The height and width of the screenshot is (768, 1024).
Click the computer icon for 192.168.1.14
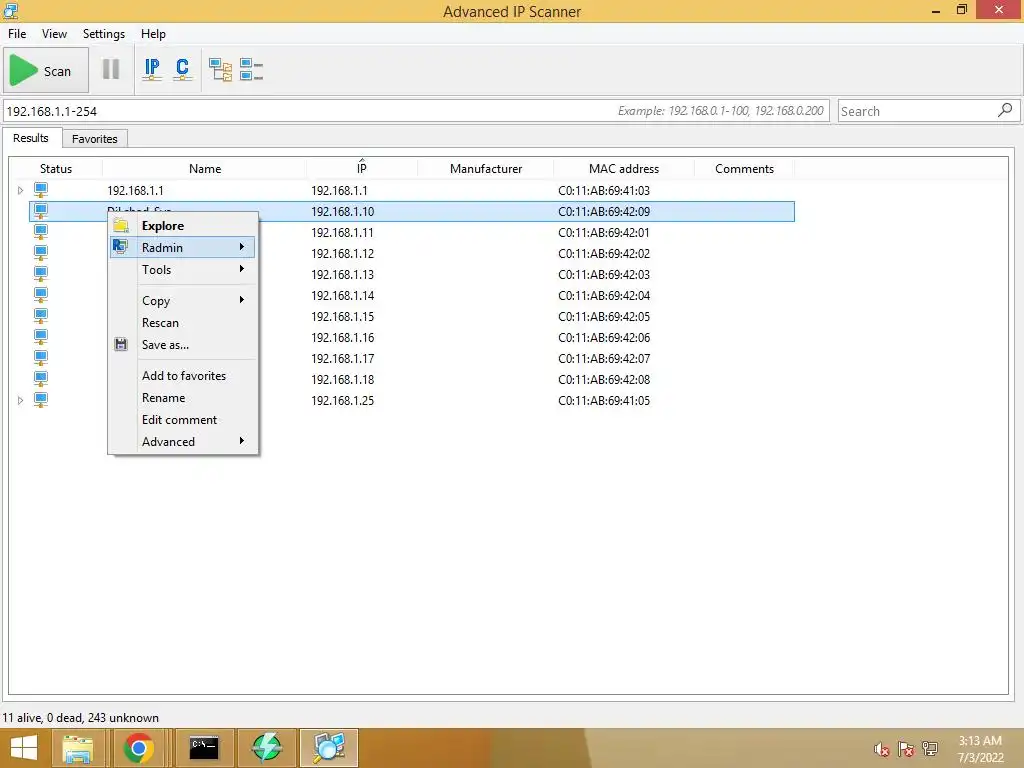pos(40,295)
